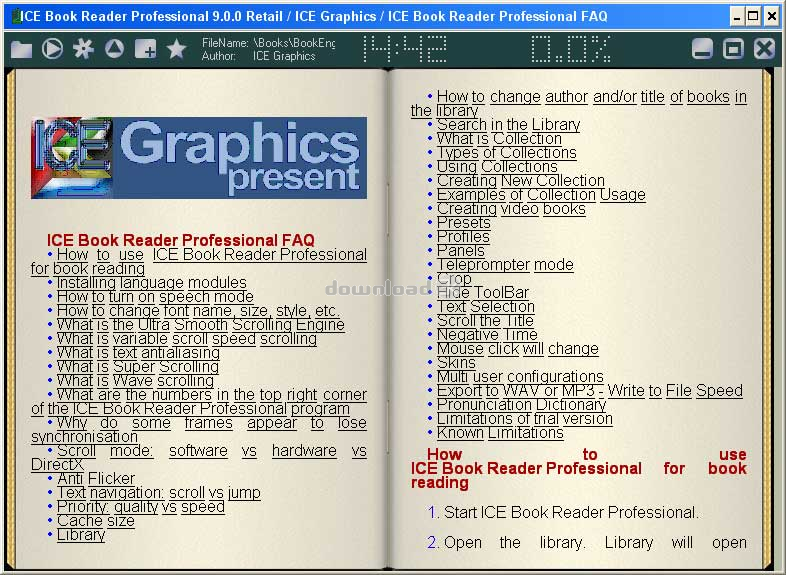
Task: Open 'What is text antialiasing' link
Action: (x=138, y=353)
